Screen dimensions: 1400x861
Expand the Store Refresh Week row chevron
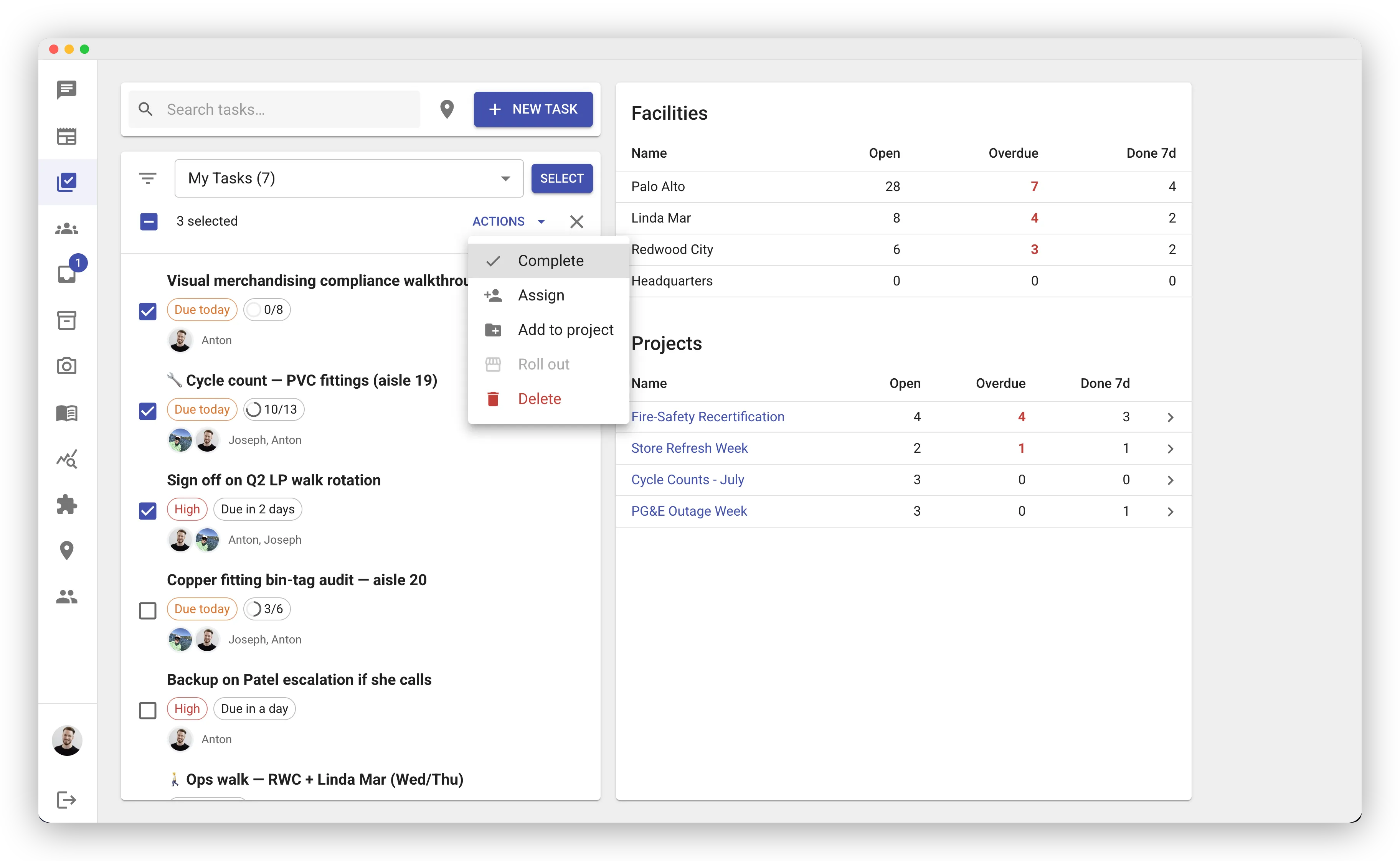click(1170, 449)
